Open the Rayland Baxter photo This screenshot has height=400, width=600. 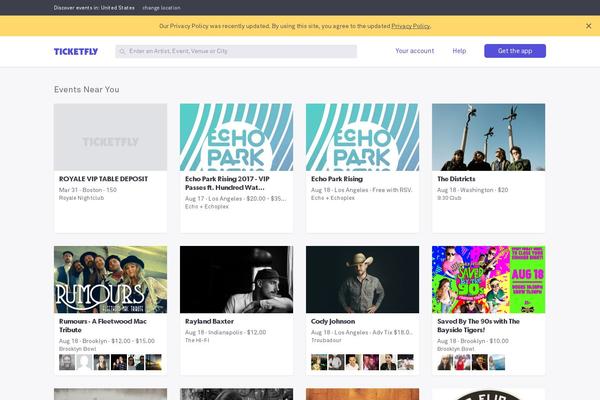pos(236,279)
